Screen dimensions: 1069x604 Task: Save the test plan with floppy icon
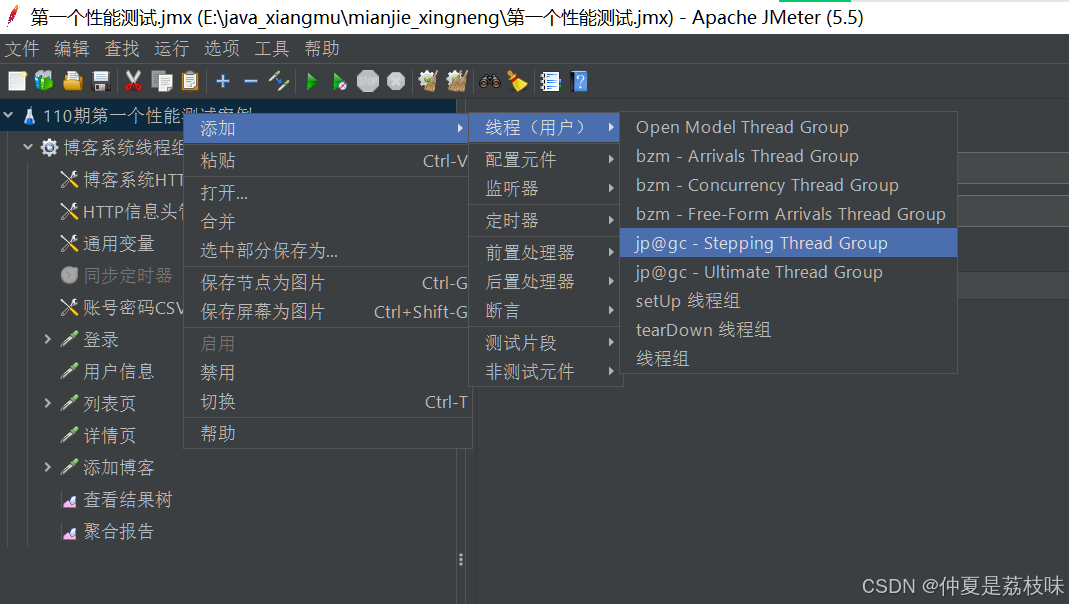[101, 82]
